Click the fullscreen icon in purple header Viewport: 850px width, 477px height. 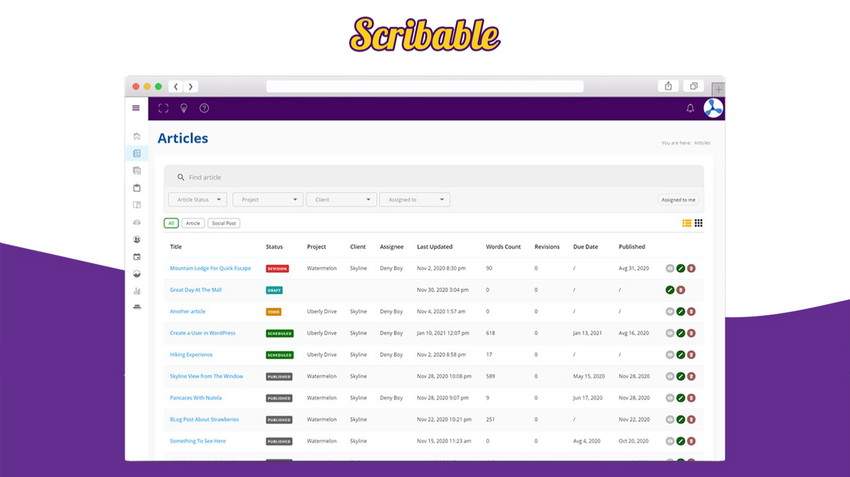163,108
